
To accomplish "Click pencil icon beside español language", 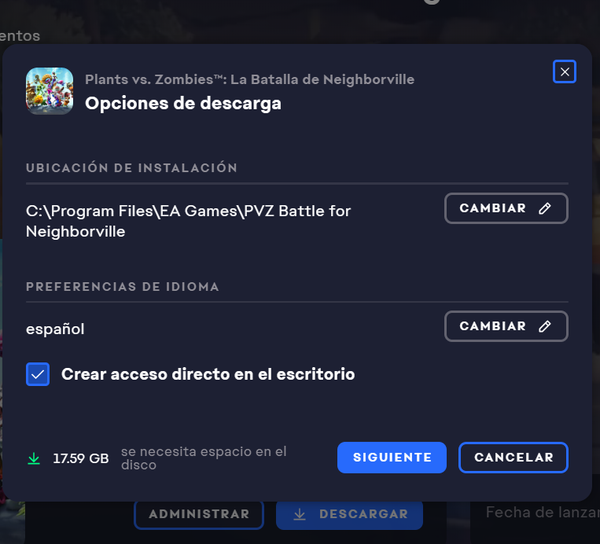I will pyautogui.click(x=545, y=326).
